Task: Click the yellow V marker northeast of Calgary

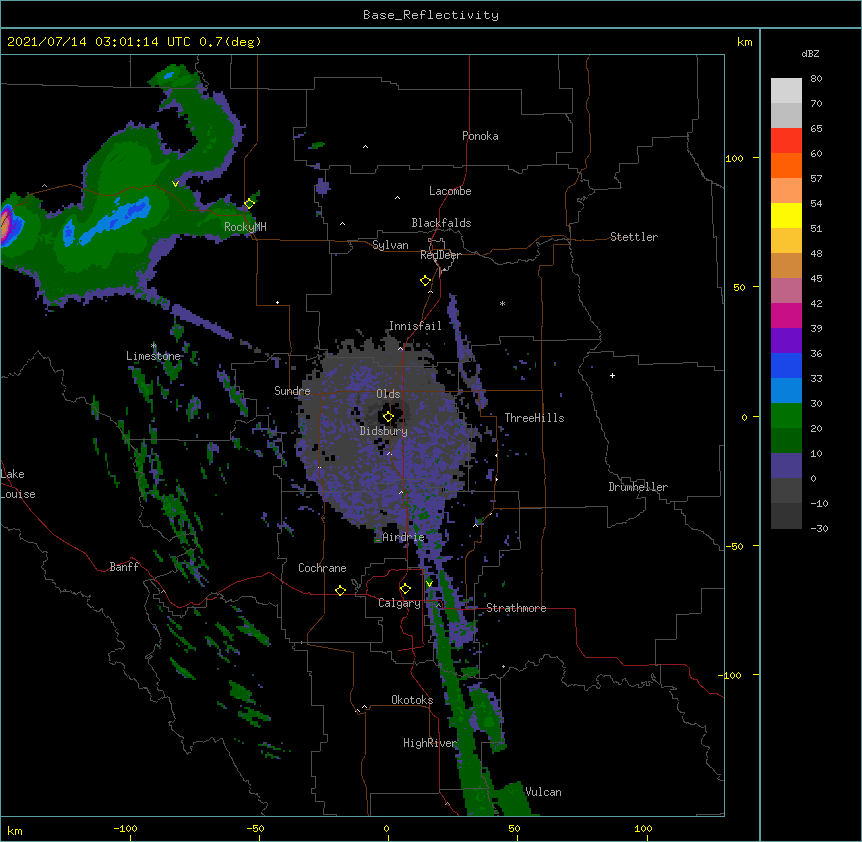Action: click(x=429, y=584)
